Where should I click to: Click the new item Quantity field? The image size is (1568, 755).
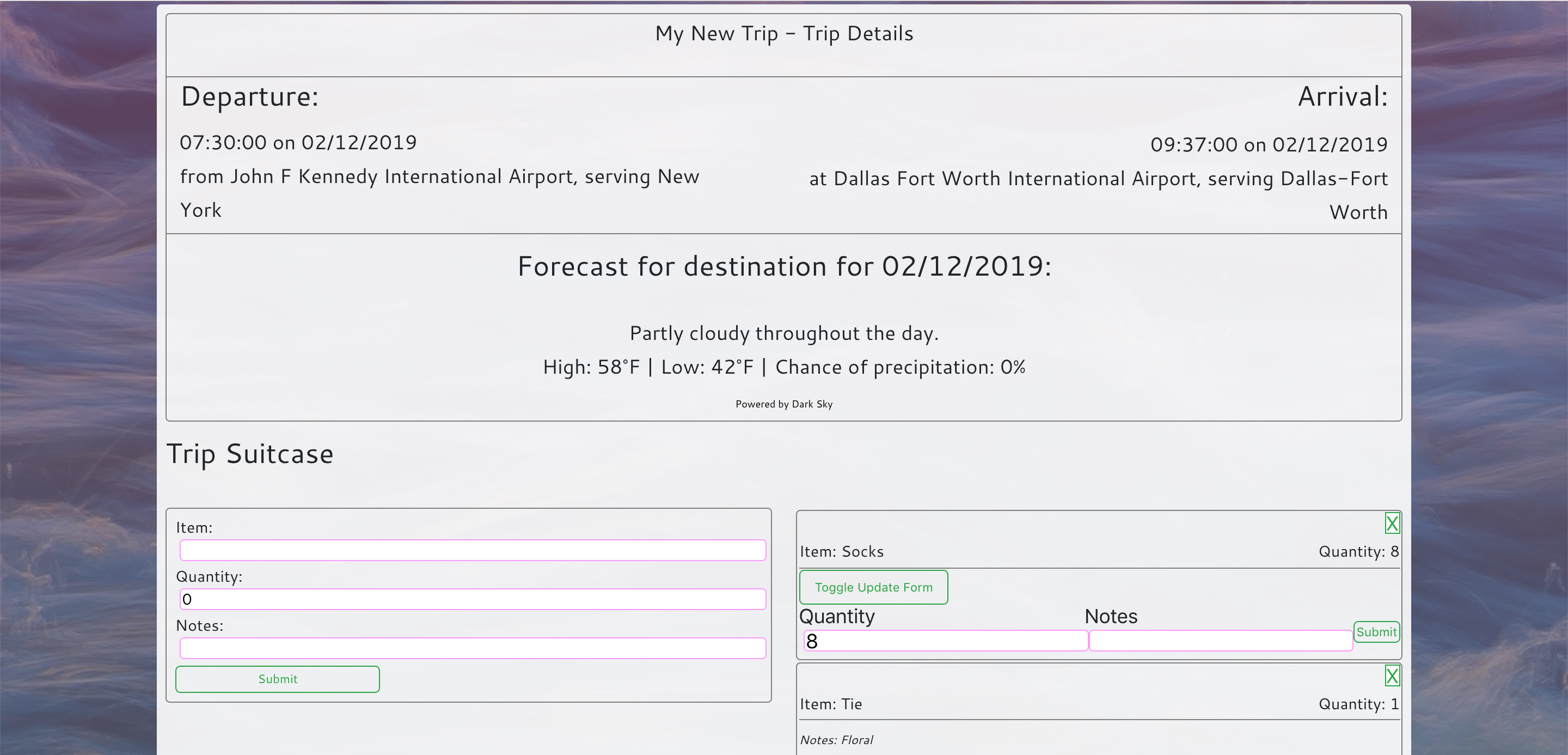(x=473, y=599)
